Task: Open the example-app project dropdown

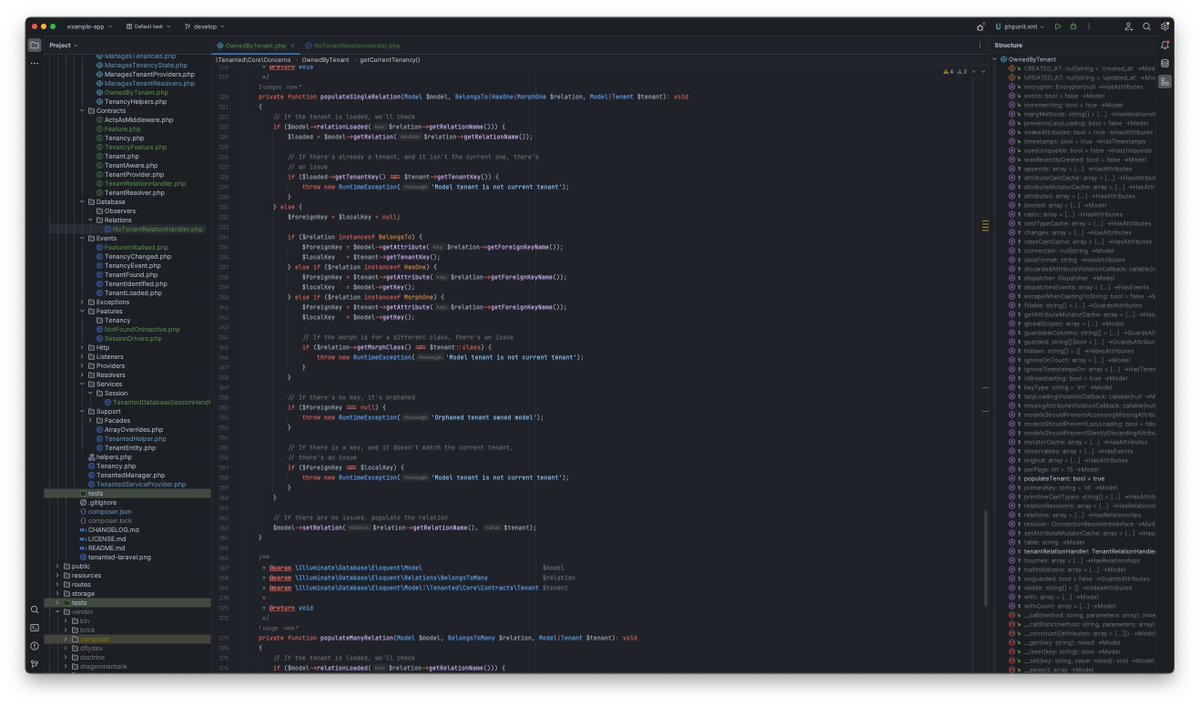Action: pyautogui.click(x=89, y=27)
